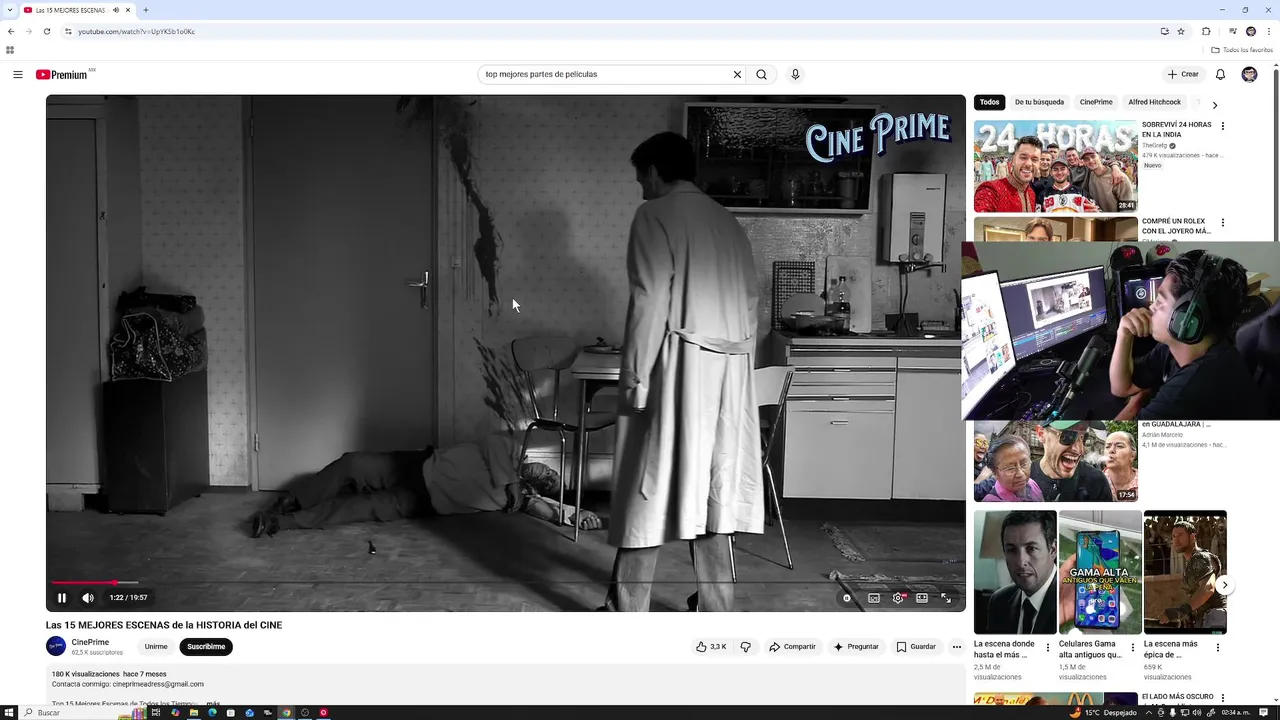Open the 'Celulares Gama alta antiguos' short
The height and width of the screenshot is (720, 1280).
pos(1100,572)
